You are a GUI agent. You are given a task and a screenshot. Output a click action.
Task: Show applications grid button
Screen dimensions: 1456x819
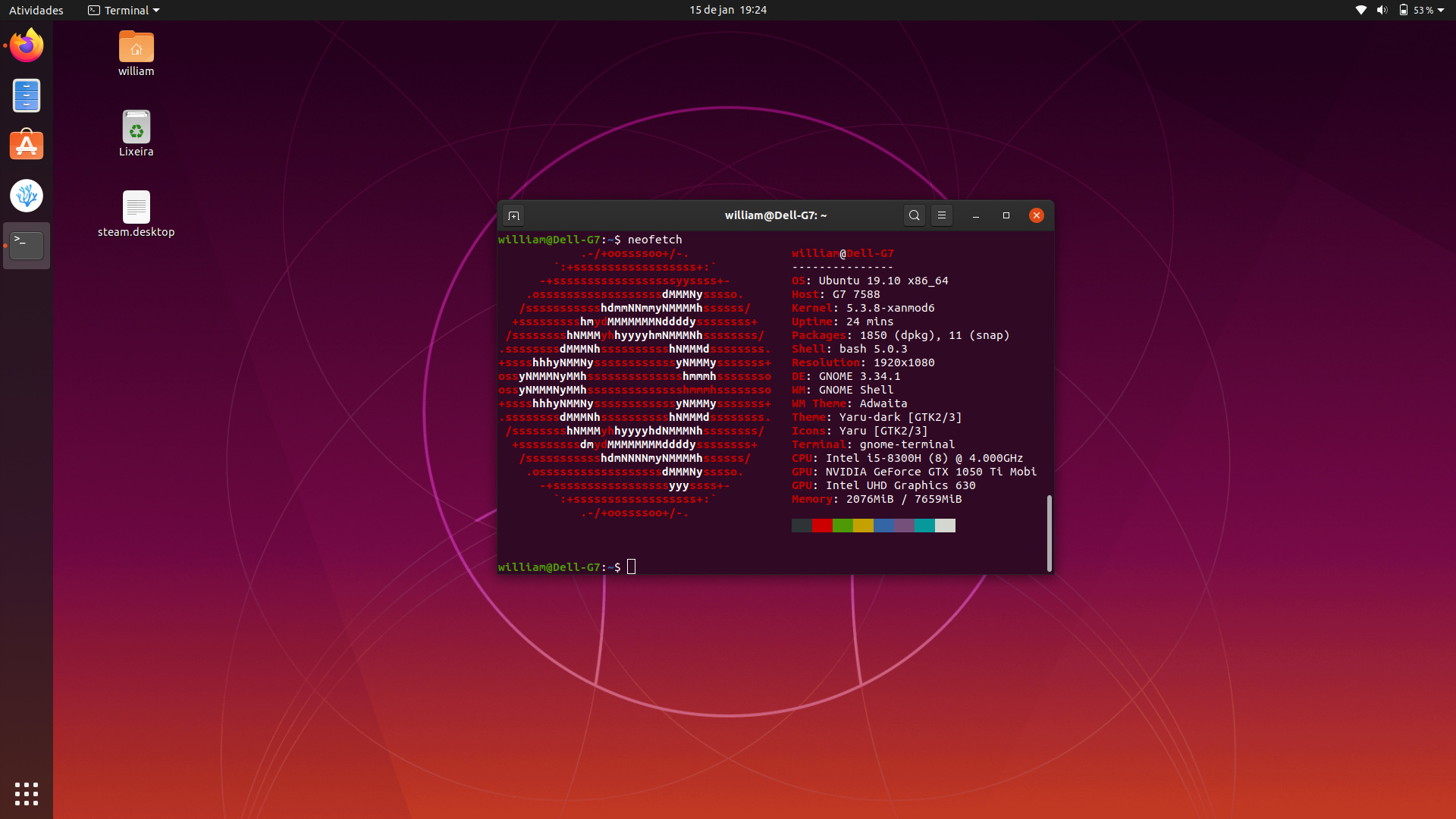click(27, 793)
